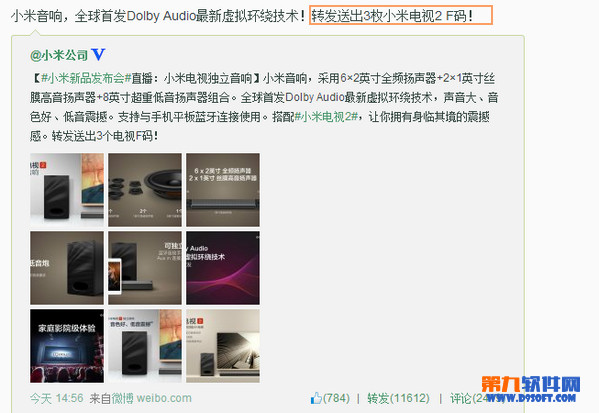Open the 6x2英寸 soundbar thumbnail
The height and width of the screenshot is (413, 599).
point(223,190)
